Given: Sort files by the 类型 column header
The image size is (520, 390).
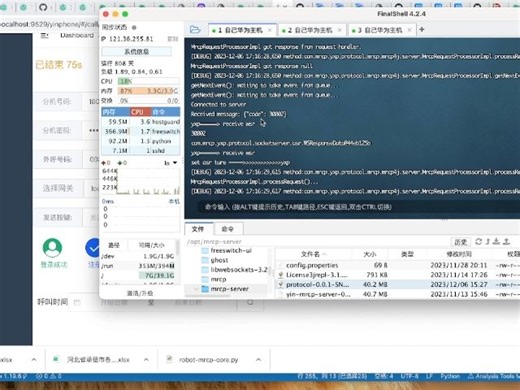Looking at the screenshot, I should click(x=407, y=254).
